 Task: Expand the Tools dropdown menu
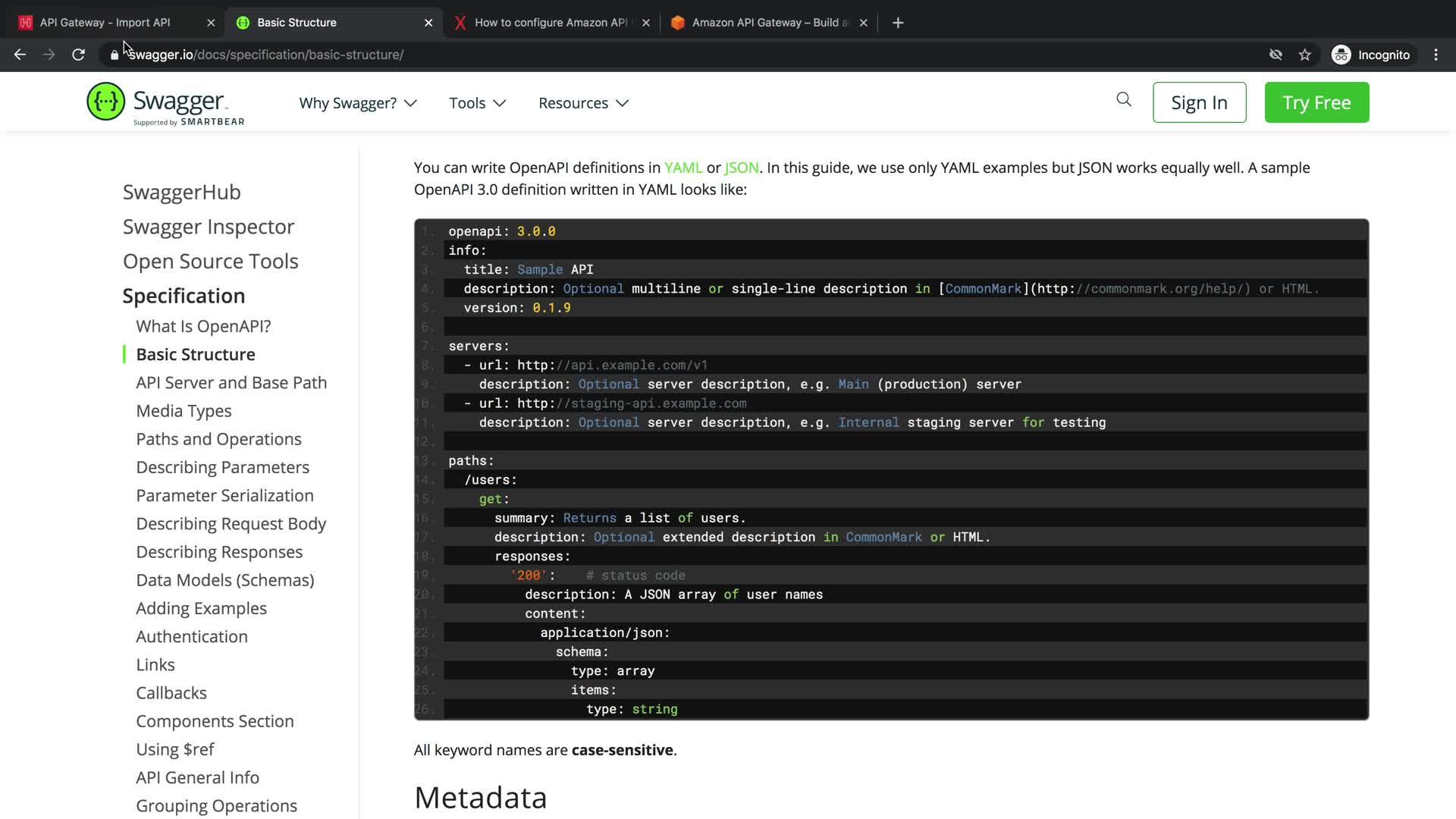click(477, 103)
